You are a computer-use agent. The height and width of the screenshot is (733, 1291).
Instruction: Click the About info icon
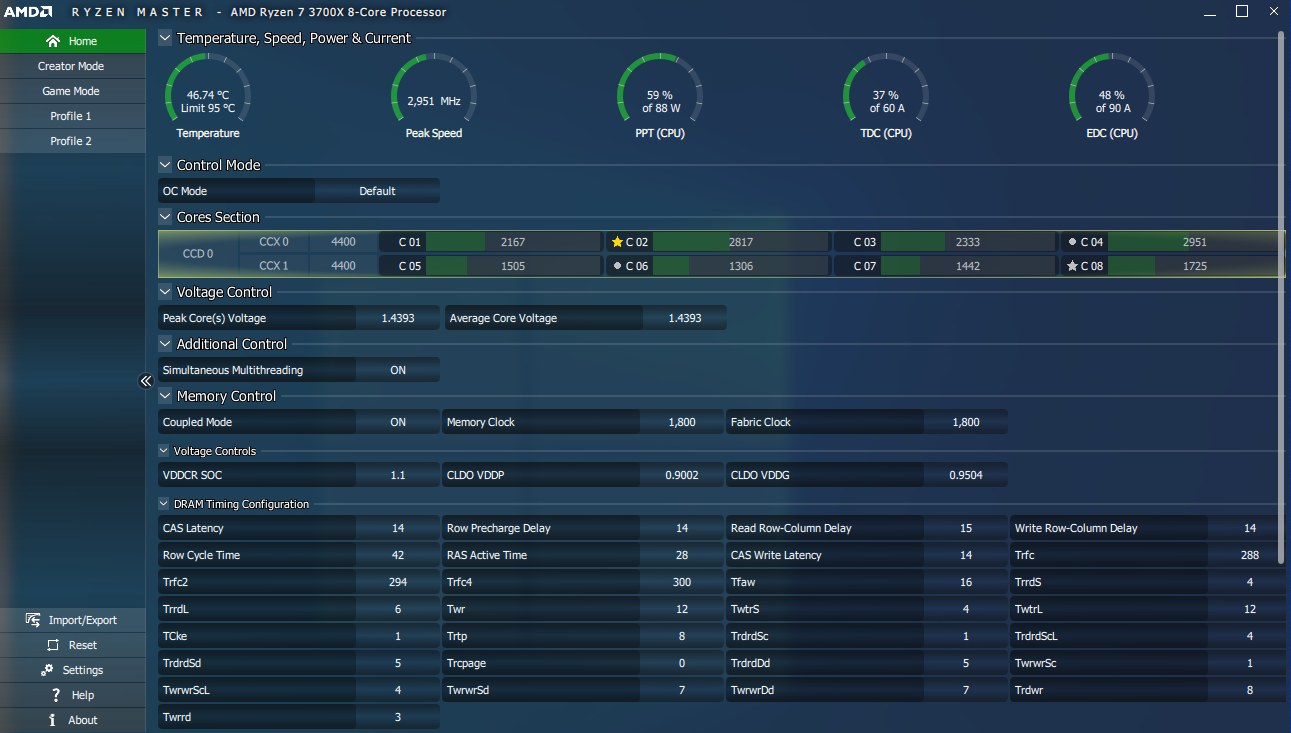53,720
